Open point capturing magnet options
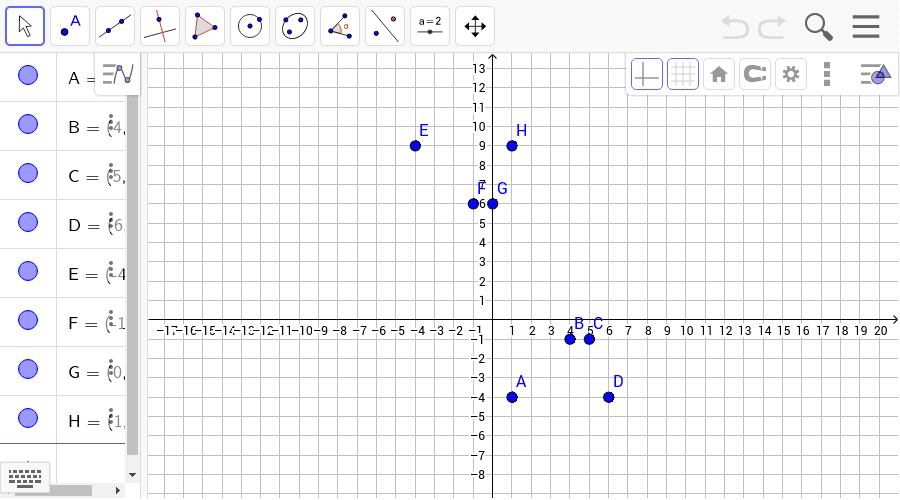Viewport: 900px width, 500px height. 755,74
